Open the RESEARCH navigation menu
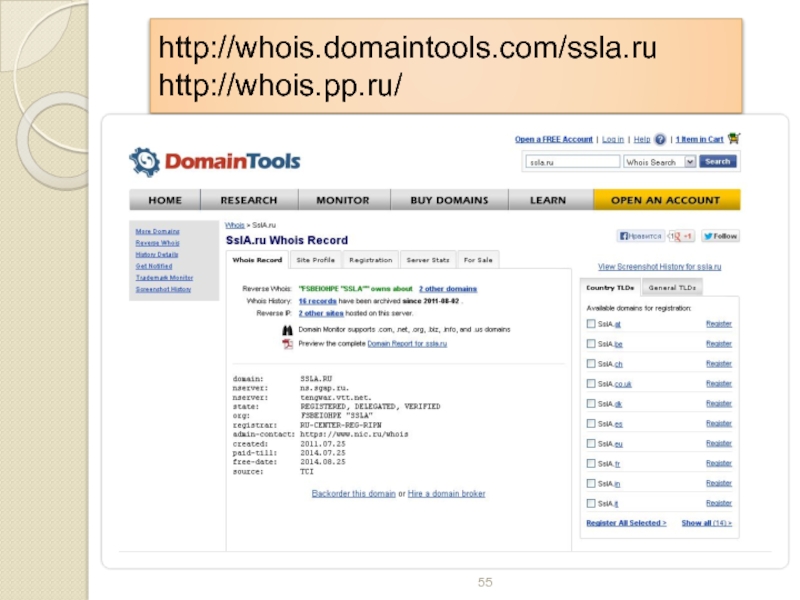800x600 pixels. (248, 200)
